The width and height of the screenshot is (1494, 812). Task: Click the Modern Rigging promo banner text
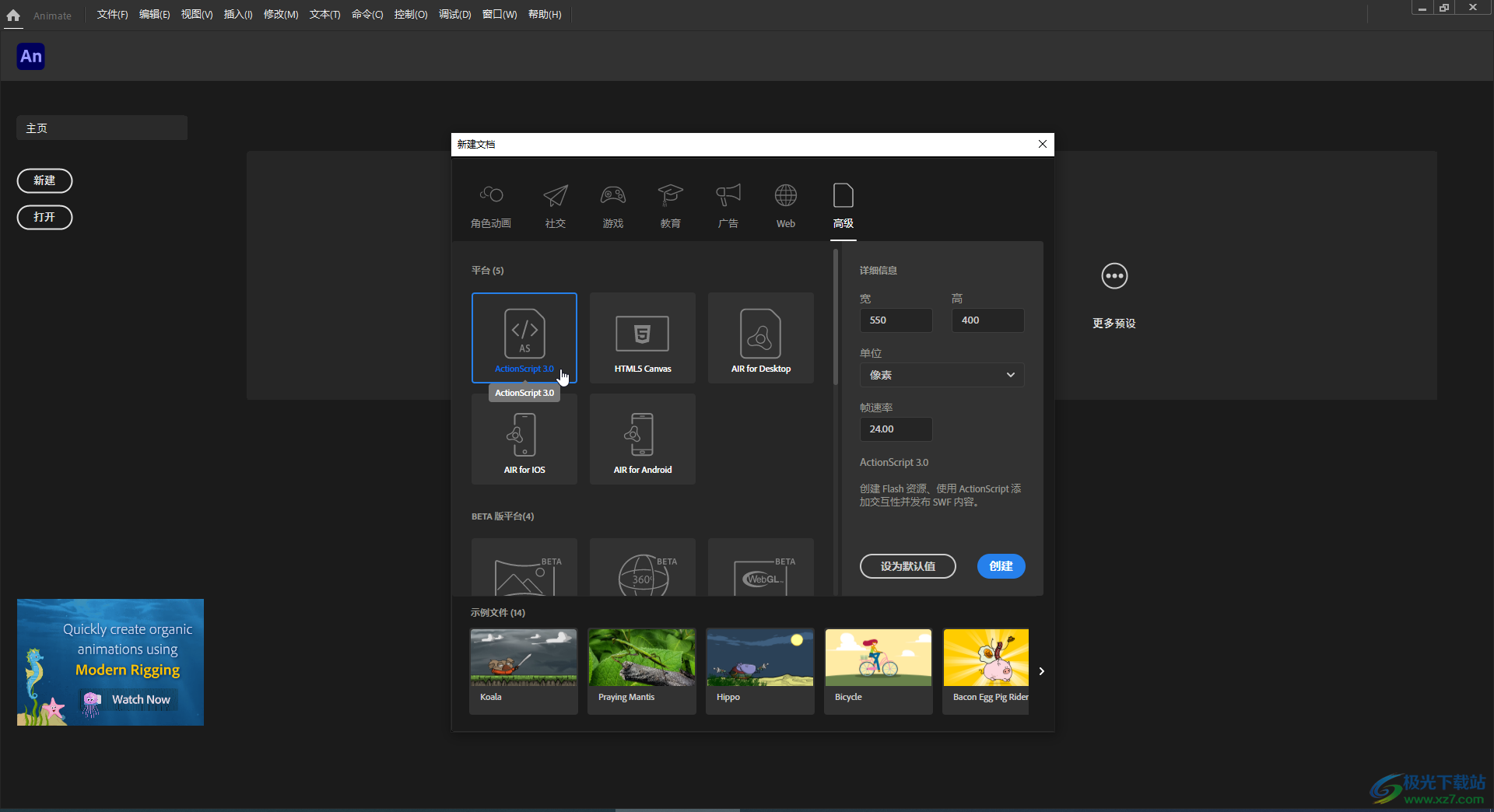(x=128, y=670)
